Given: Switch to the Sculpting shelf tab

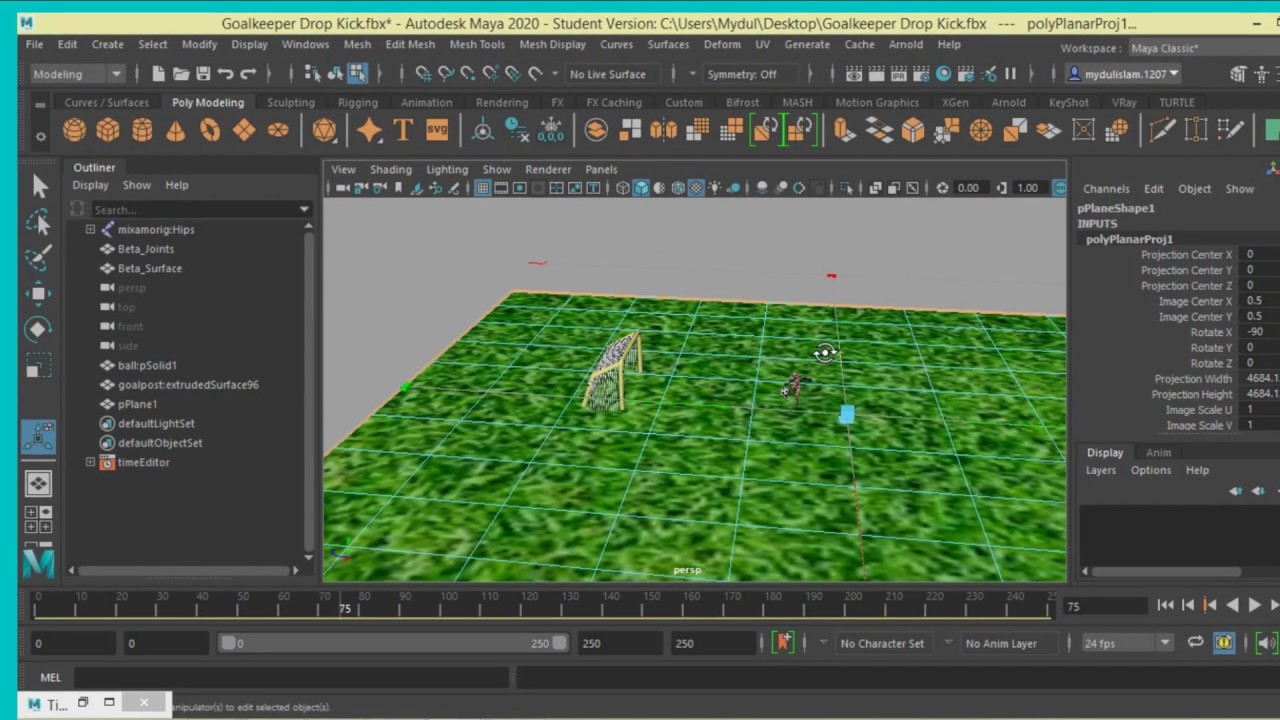Looking at the screenshot, I should pos(290,102).
